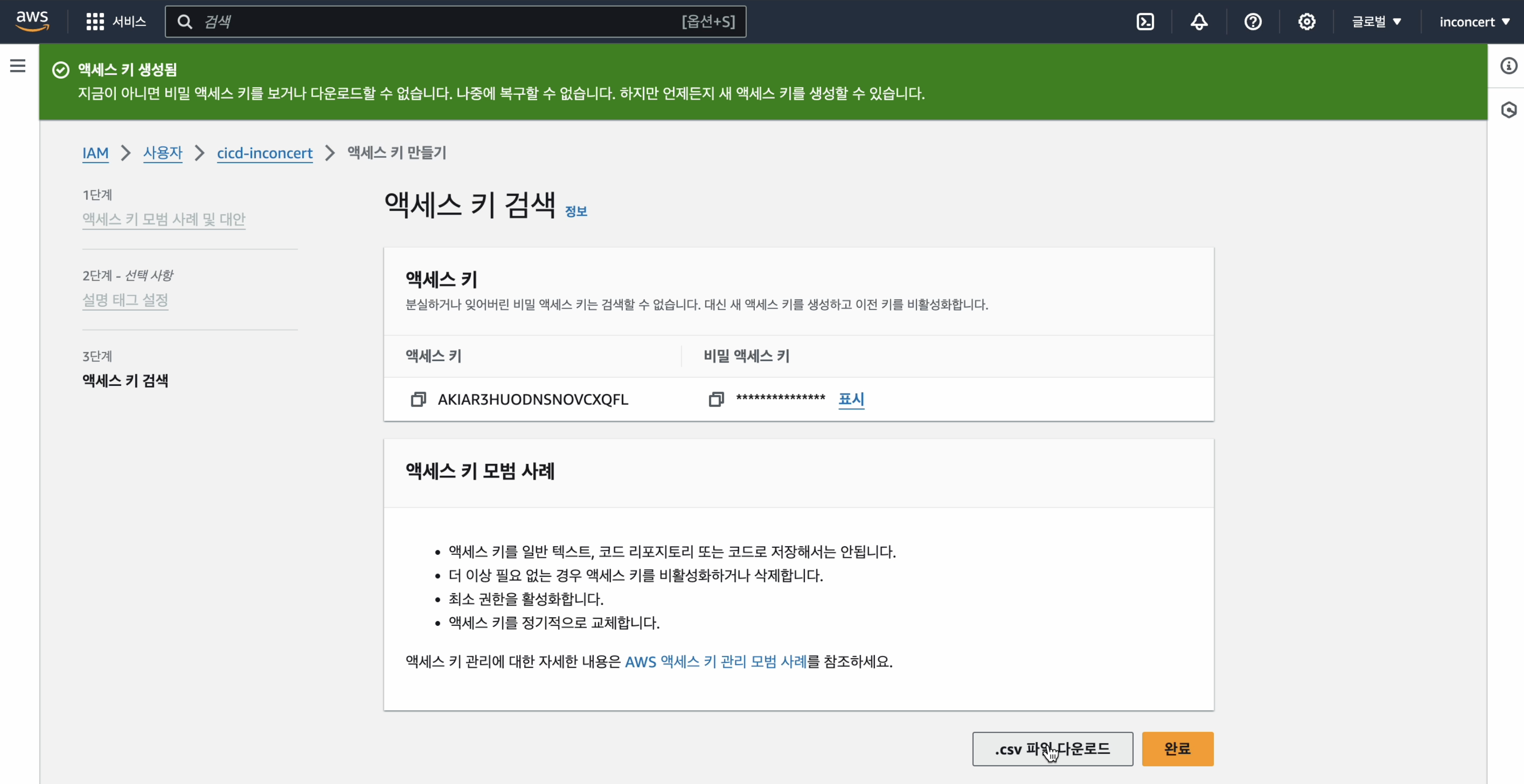Open the settings gear icon
Image resolution: width=1524 pixels, height=784 pixels.
point(1308,21)
